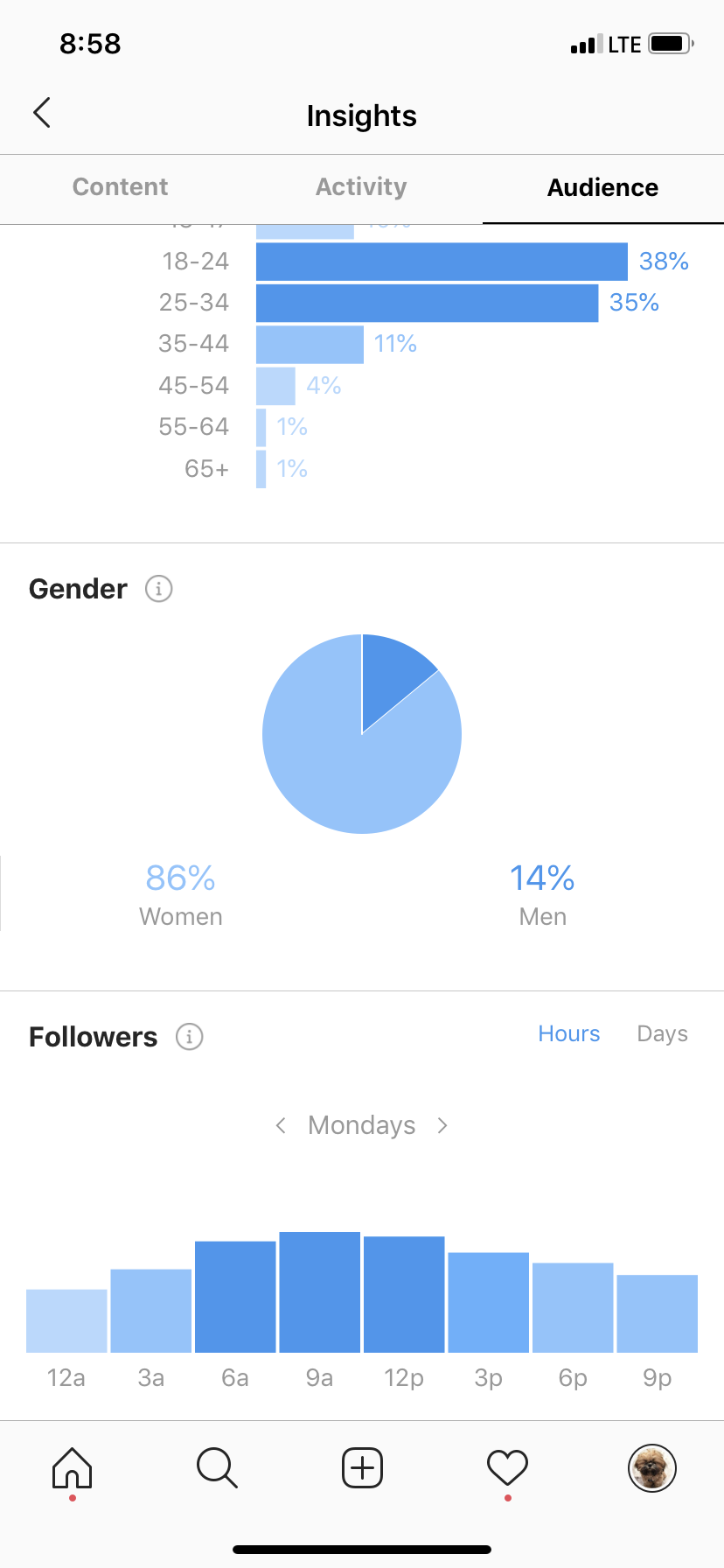Show previous day before Mondays

coord(281,1125)
